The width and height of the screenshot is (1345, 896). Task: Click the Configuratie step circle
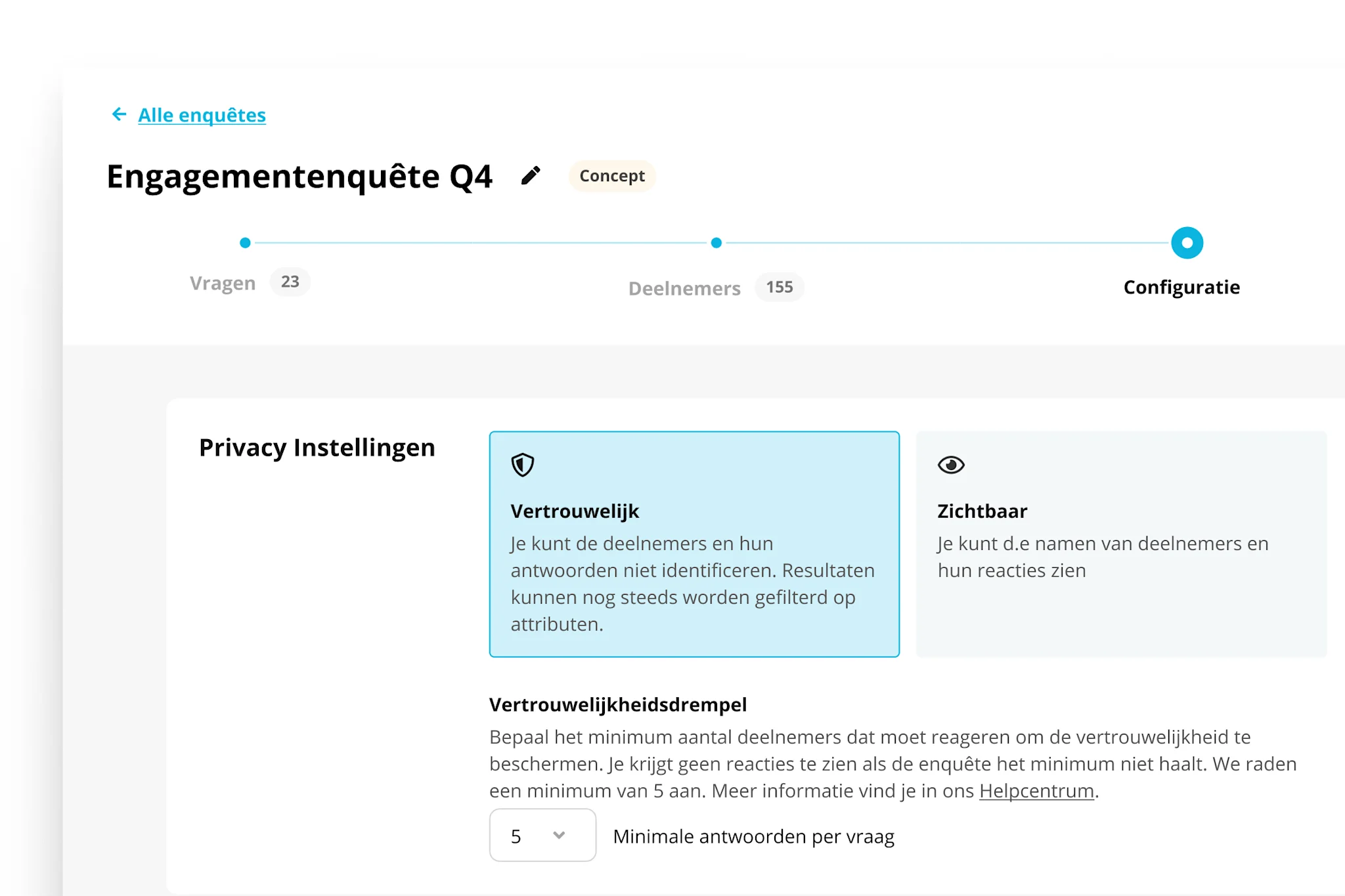(x=1187, y=243)
